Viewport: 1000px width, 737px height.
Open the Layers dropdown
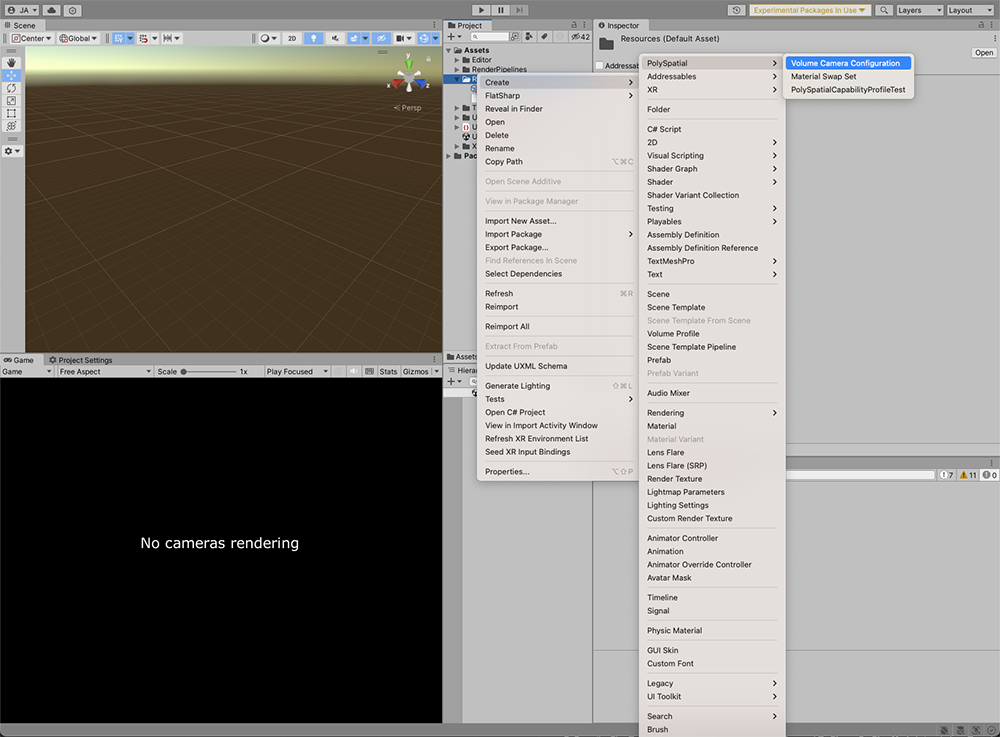(918, 10)
